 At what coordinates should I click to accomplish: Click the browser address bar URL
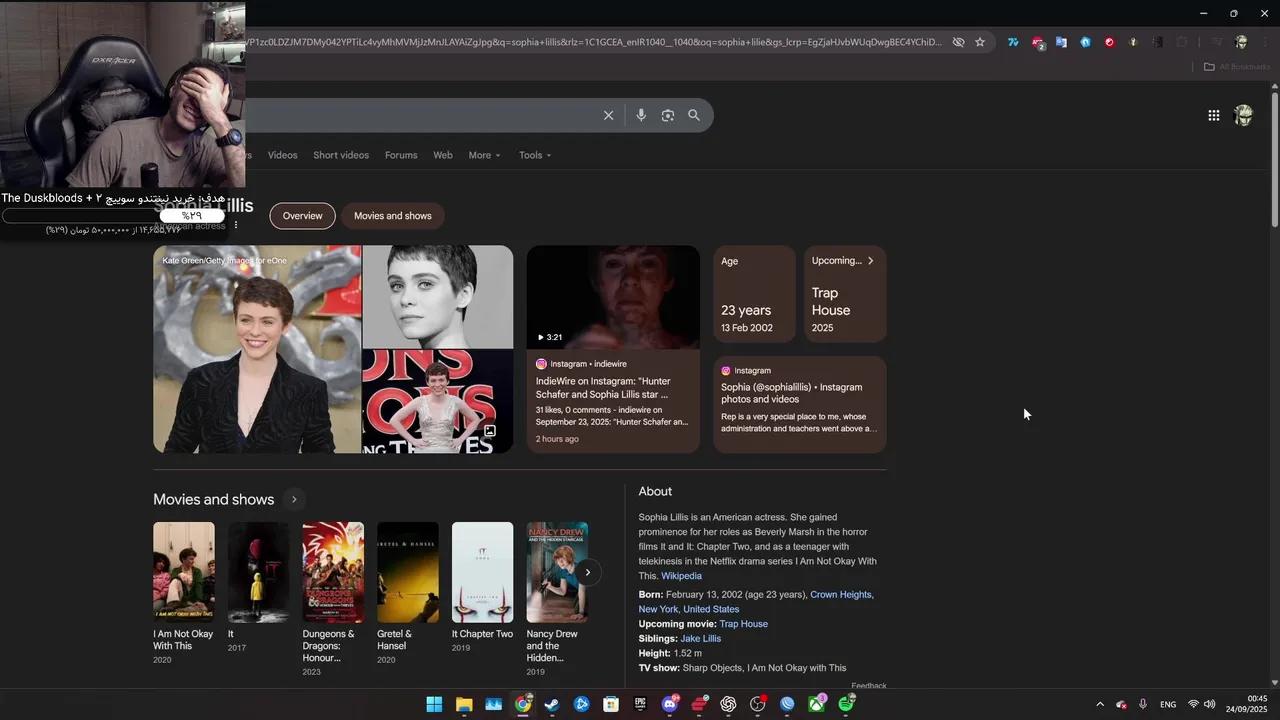click(595, 42)
